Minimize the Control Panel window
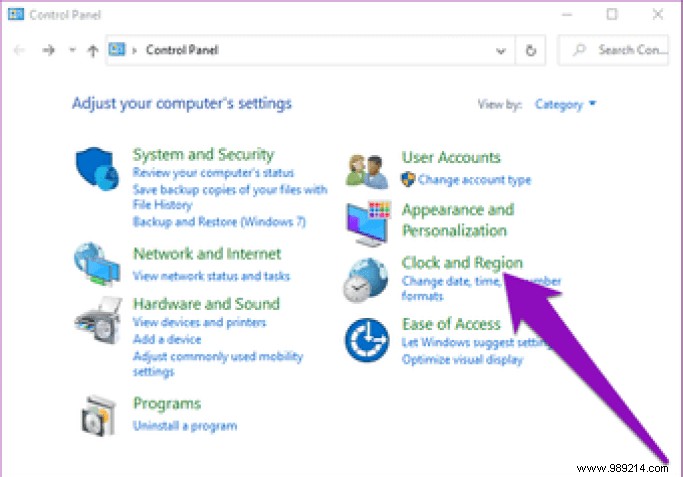This screenshot has width=683, height=477. coord(567,15)
